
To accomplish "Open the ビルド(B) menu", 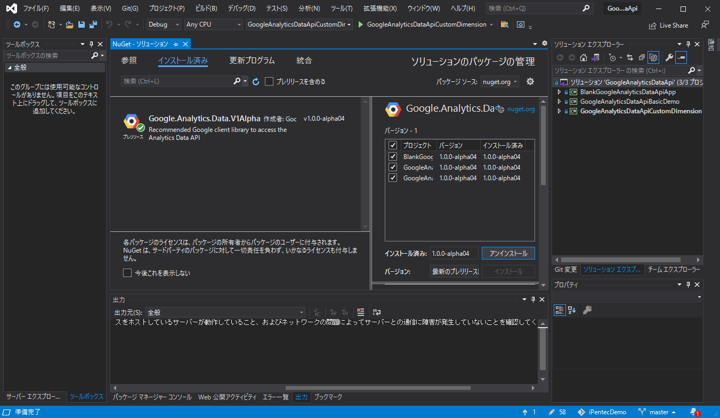I will click(x=206, y=8).
